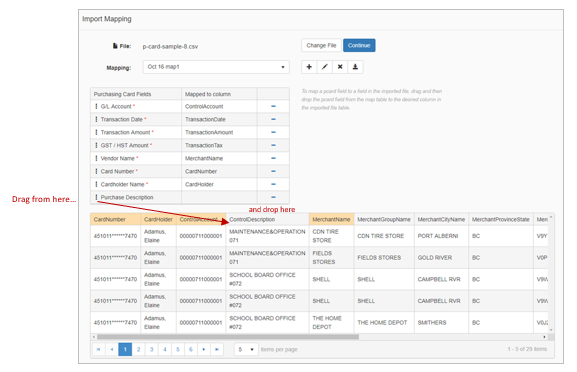Click the p-card-sample-8.csv file name
This screenshot has width=577, height=372.
170,46
